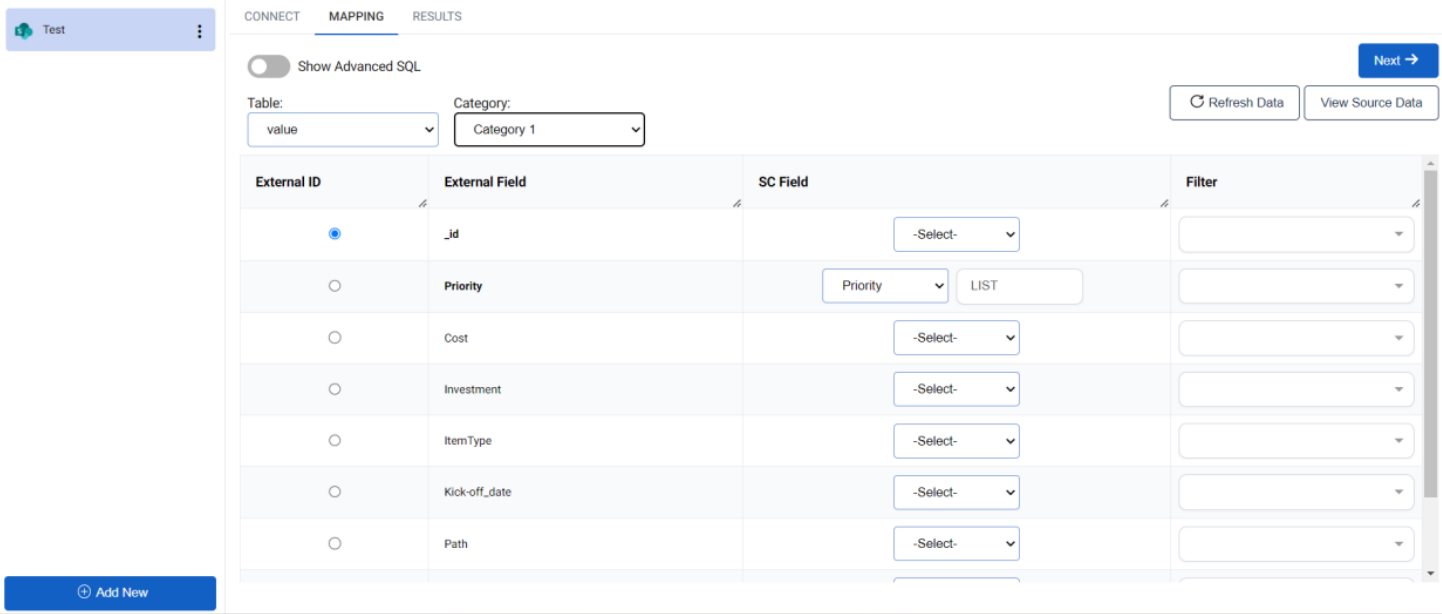The height and width of the screenshot is (614, 1442).
Task: Click the resize grip on External ID header
Action: (x=421, y=201)
